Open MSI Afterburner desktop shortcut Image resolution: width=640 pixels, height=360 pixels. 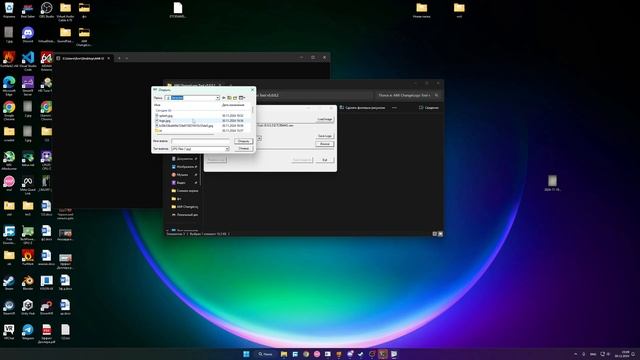(x=9, y=159)
